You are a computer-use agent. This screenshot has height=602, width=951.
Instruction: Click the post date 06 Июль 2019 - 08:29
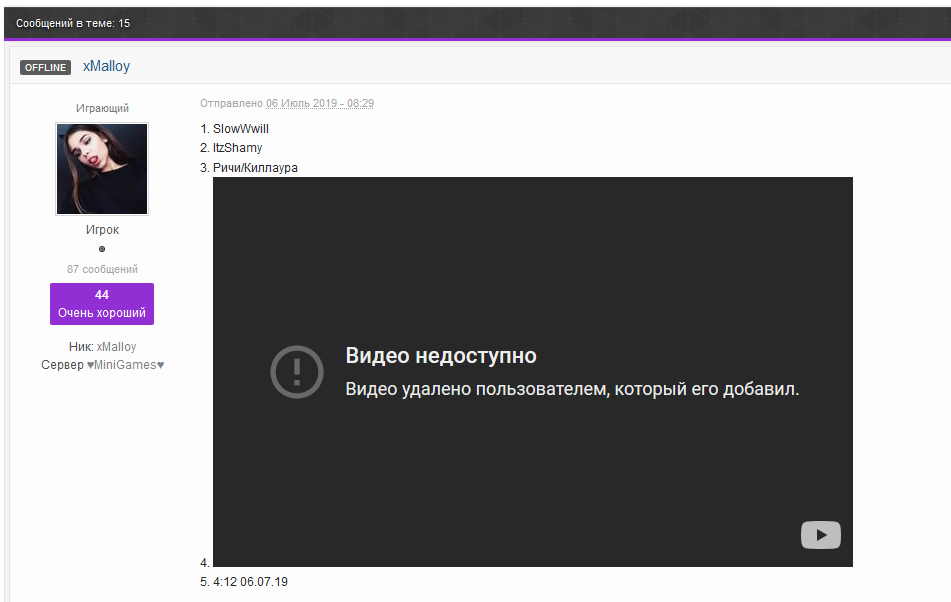320,104
